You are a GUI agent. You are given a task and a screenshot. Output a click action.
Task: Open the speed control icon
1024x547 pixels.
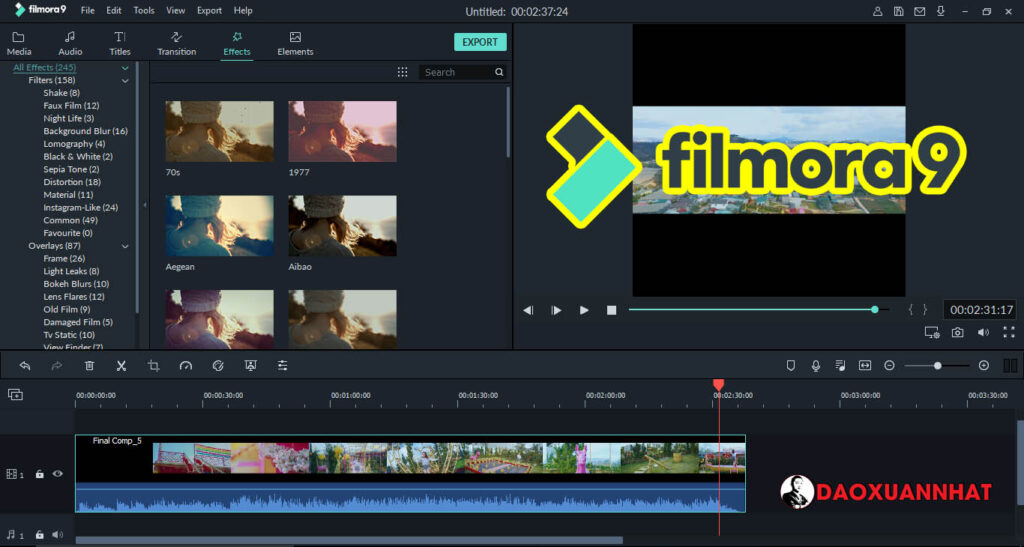click(185, 366)
